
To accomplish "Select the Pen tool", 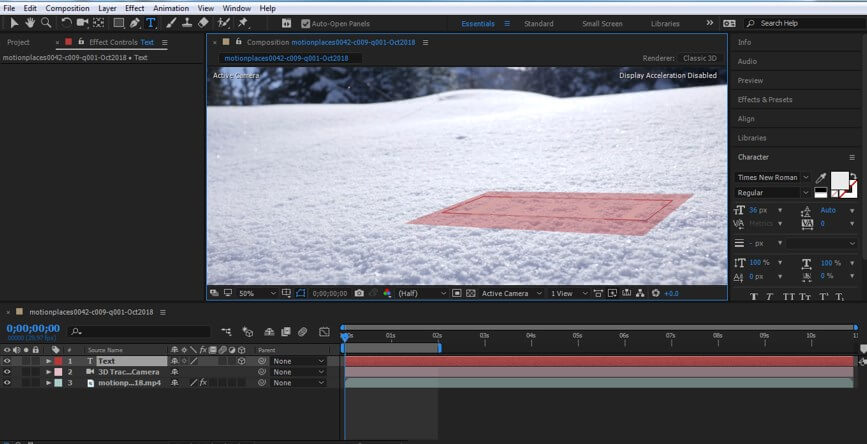I will tap(135, 22).
